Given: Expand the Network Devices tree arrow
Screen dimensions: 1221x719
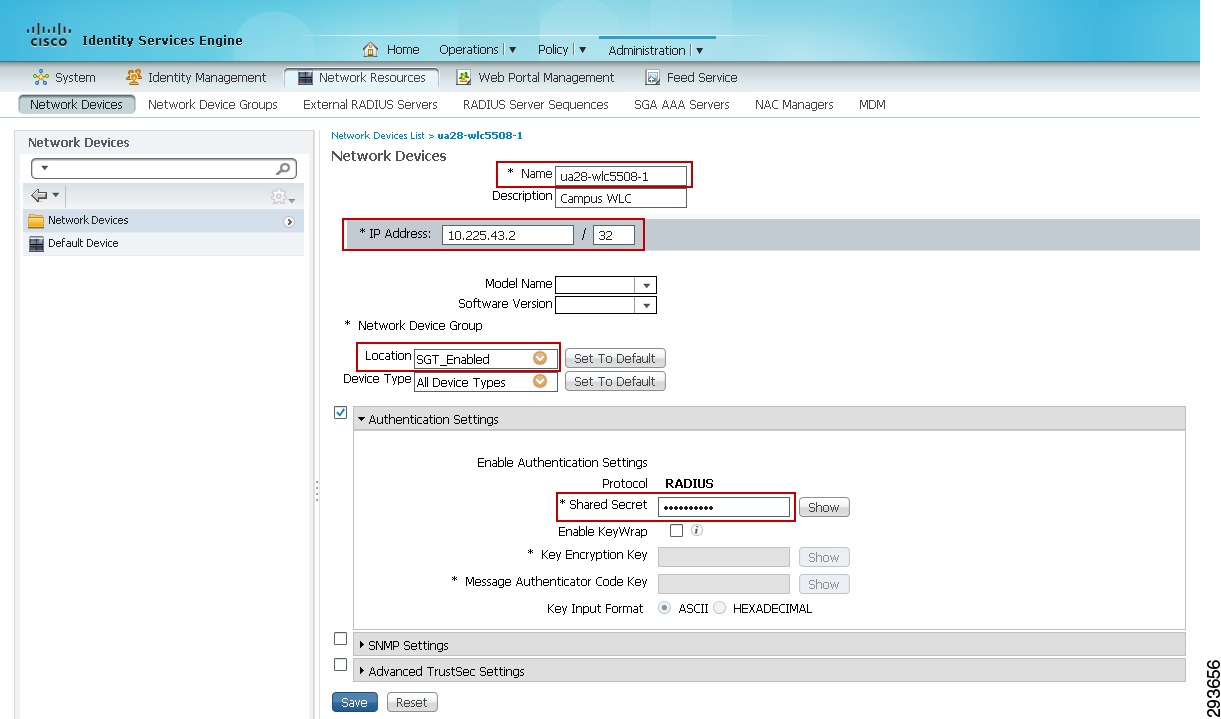Looking at the screenshot, I should pyautogui.click(x=289, y=222).
